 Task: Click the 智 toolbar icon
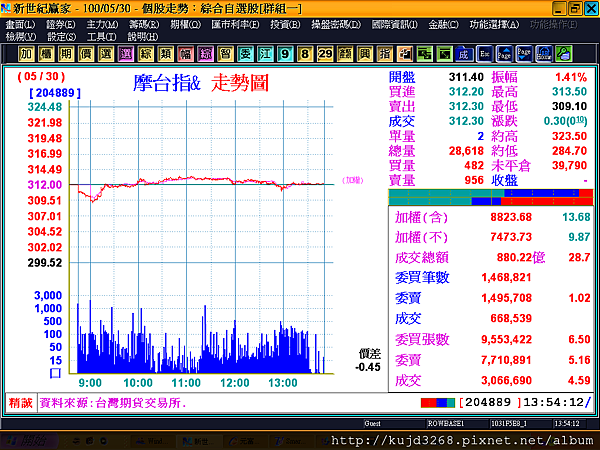(x=225, y=54)
